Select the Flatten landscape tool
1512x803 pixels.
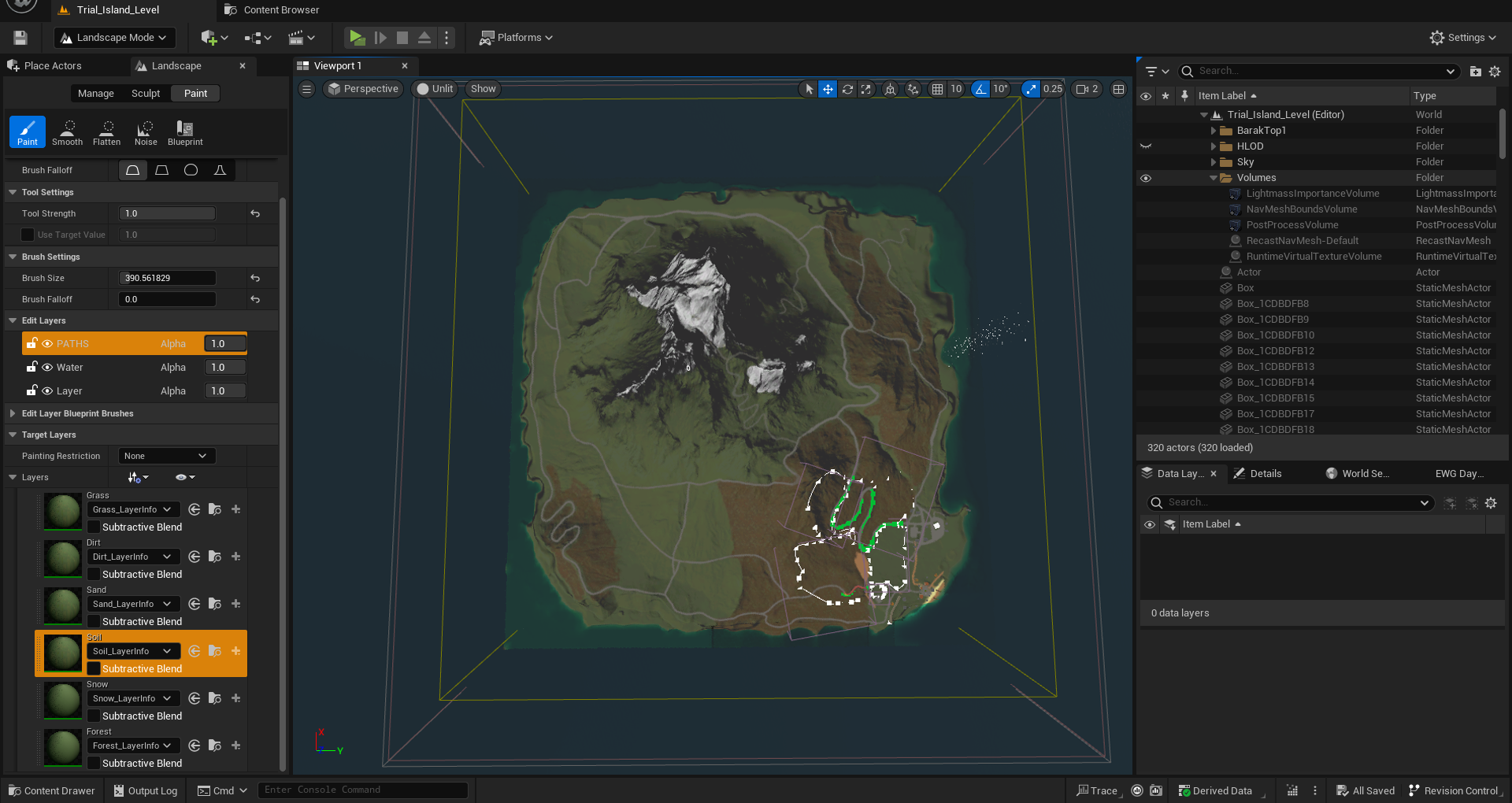106,132
